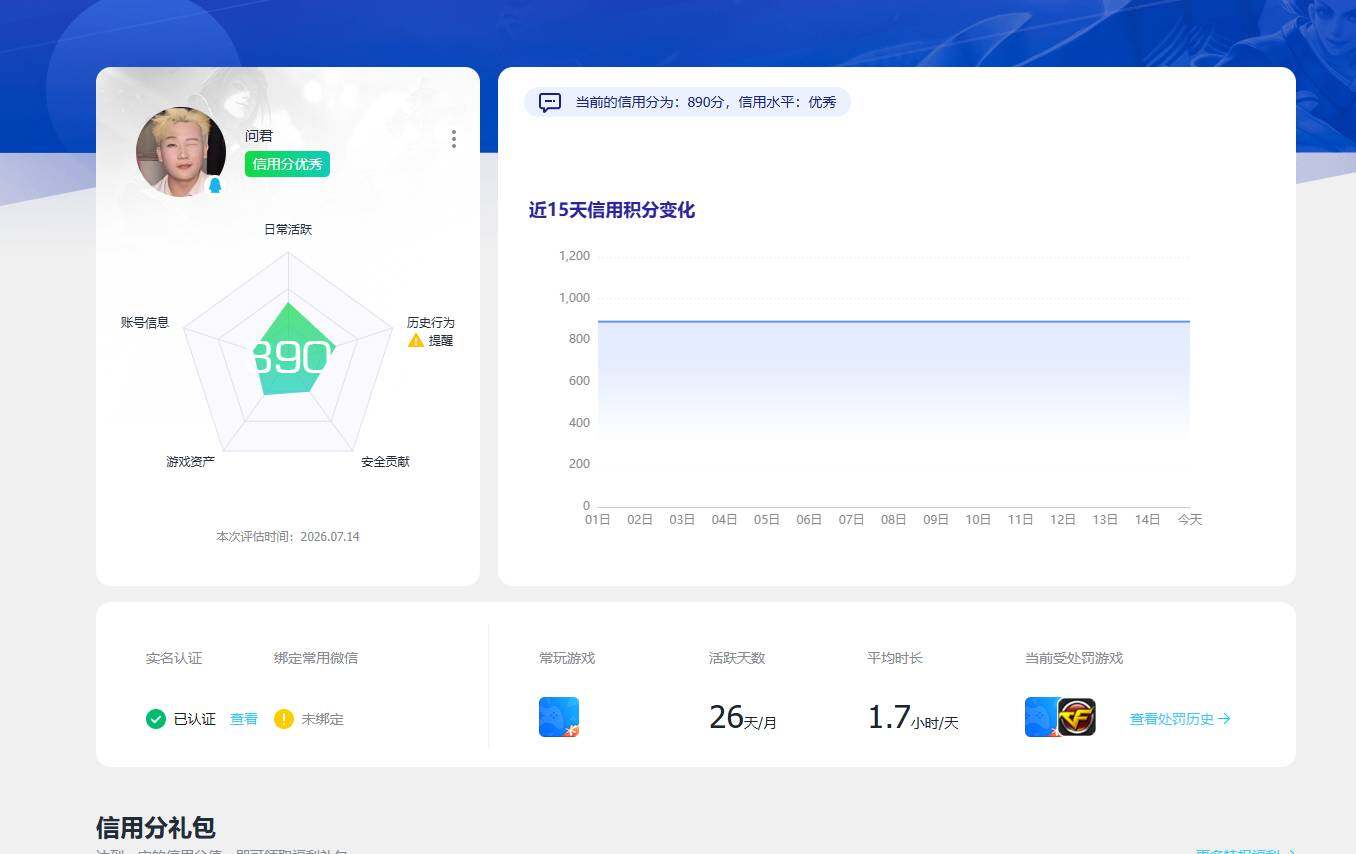Viewport: 1356px width, 854px height.
Task: Click the 1,000 y-axis label
Action: 575,298
